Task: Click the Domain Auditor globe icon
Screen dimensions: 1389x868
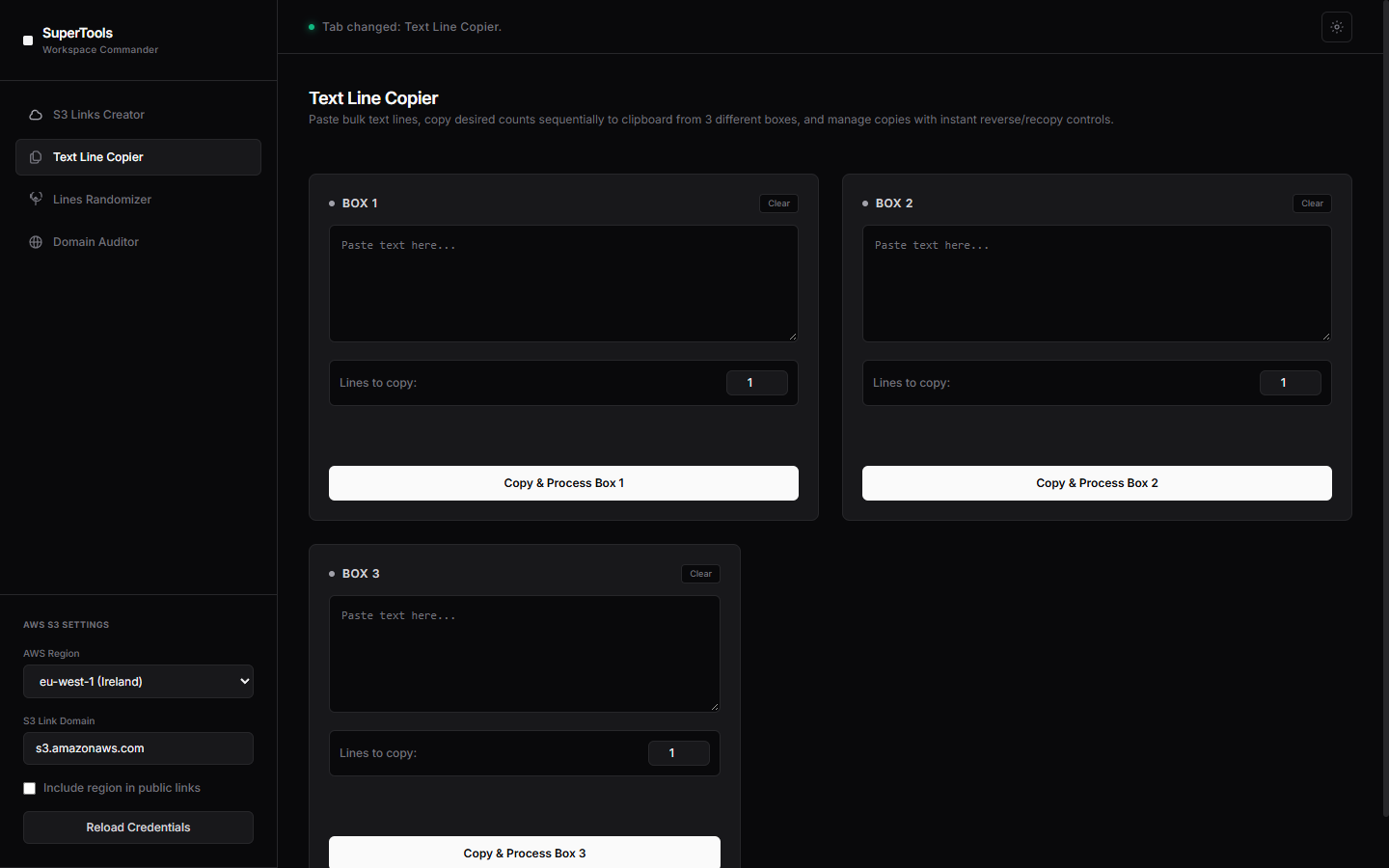Action: [x=36, y=242]
